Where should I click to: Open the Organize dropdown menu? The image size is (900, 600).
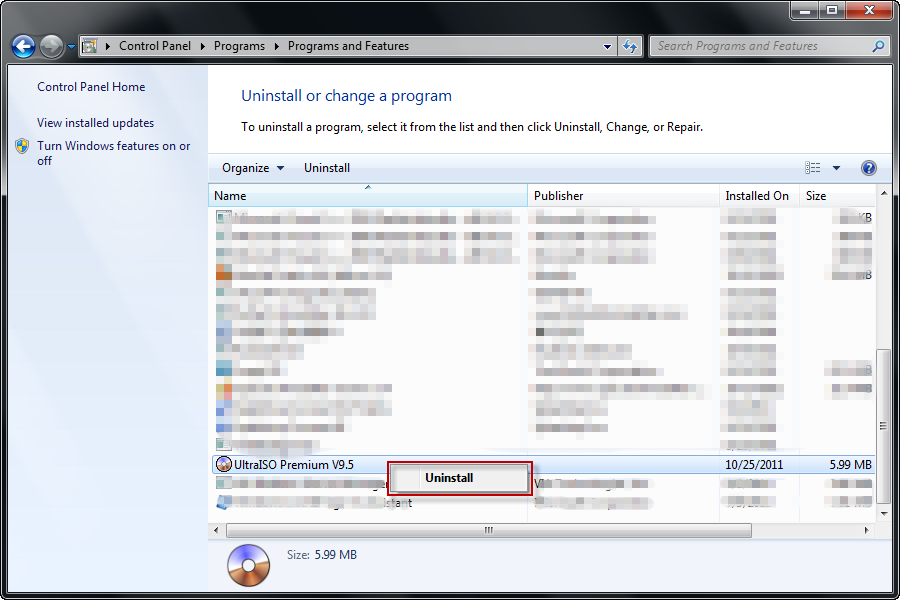(x=253, y=168)
